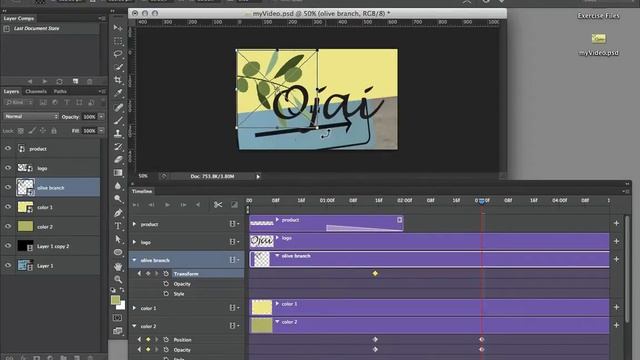
Task: Select the Hand tool
Action: coord(118,266)
